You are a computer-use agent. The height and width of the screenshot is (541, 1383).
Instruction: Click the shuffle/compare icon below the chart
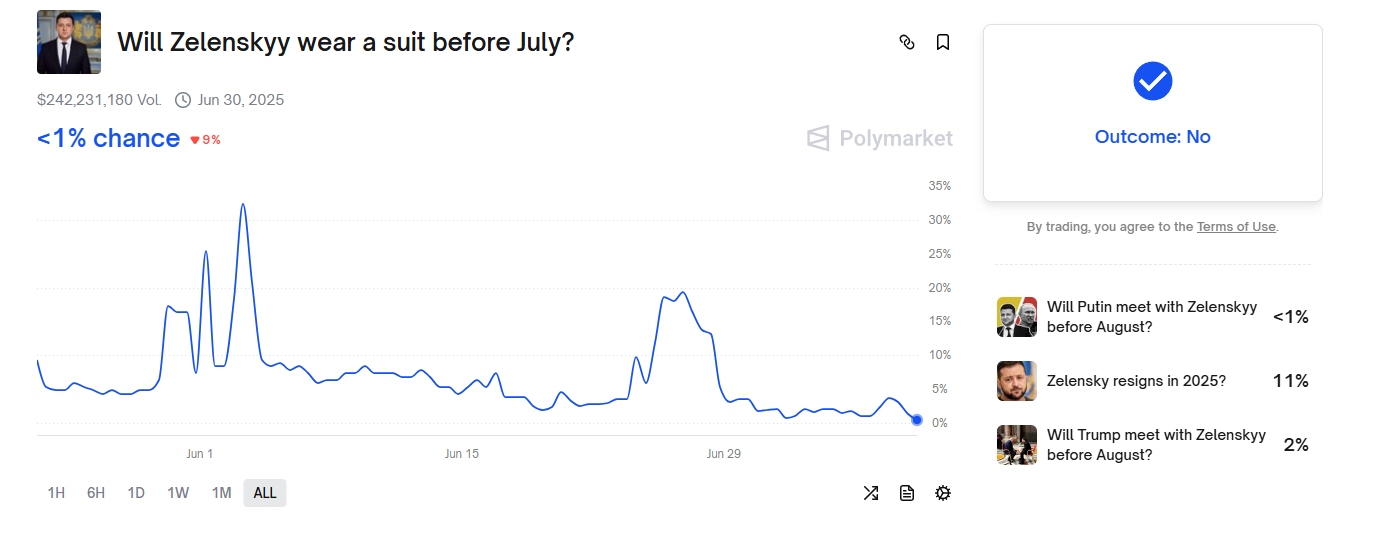[871, 493]
